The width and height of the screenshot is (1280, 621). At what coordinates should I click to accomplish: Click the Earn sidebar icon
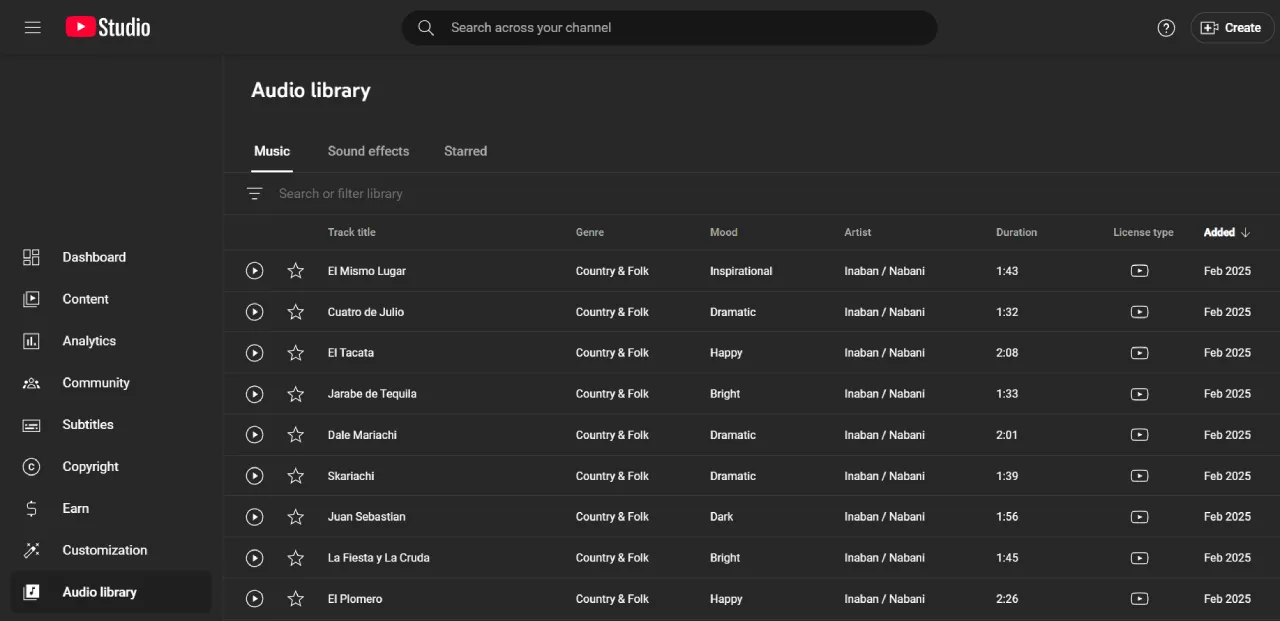31,508
